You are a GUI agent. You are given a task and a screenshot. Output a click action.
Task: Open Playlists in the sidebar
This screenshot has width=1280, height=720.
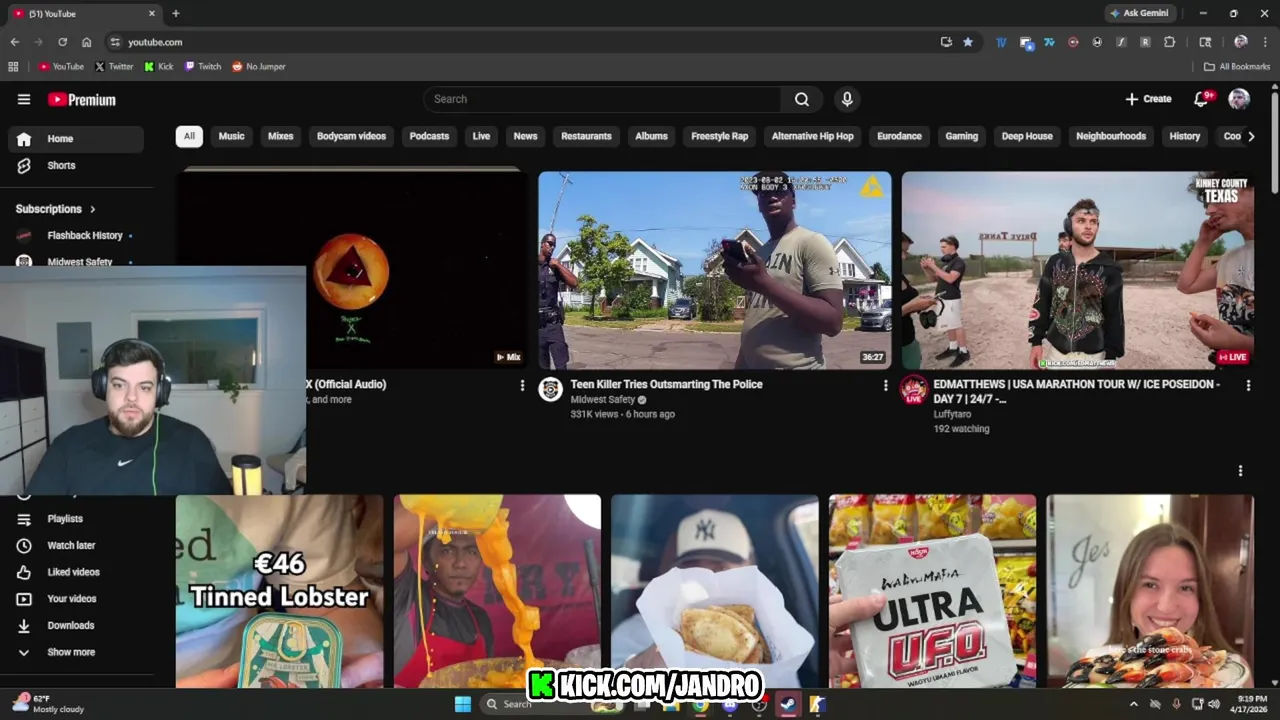coord(76,519)
